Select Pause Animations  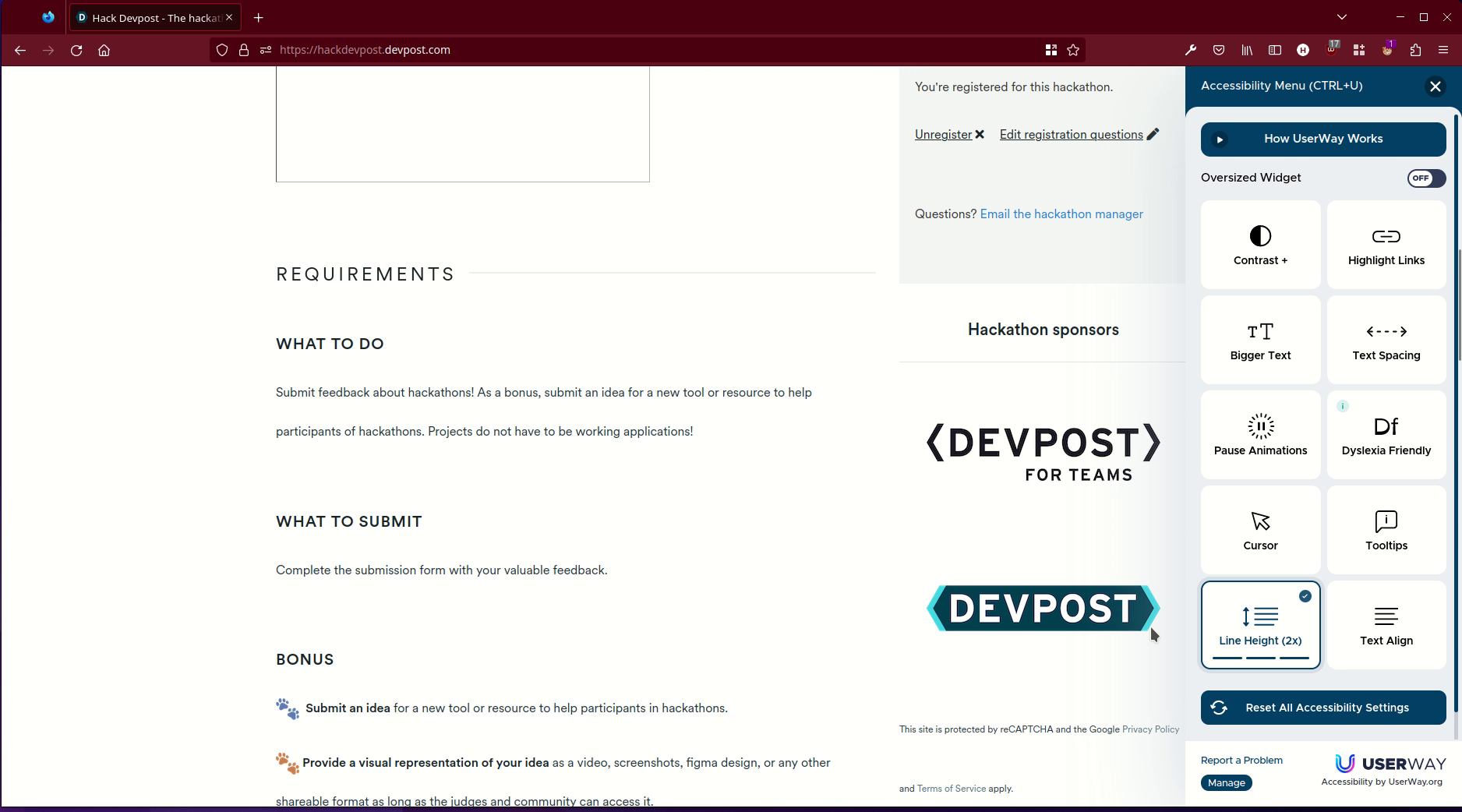(x=1259, y=434)
